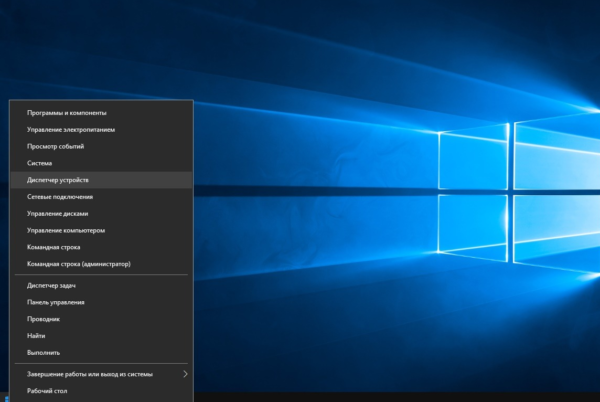
Task: Select Управление электропитанием
Action: [x=101, y=130]
